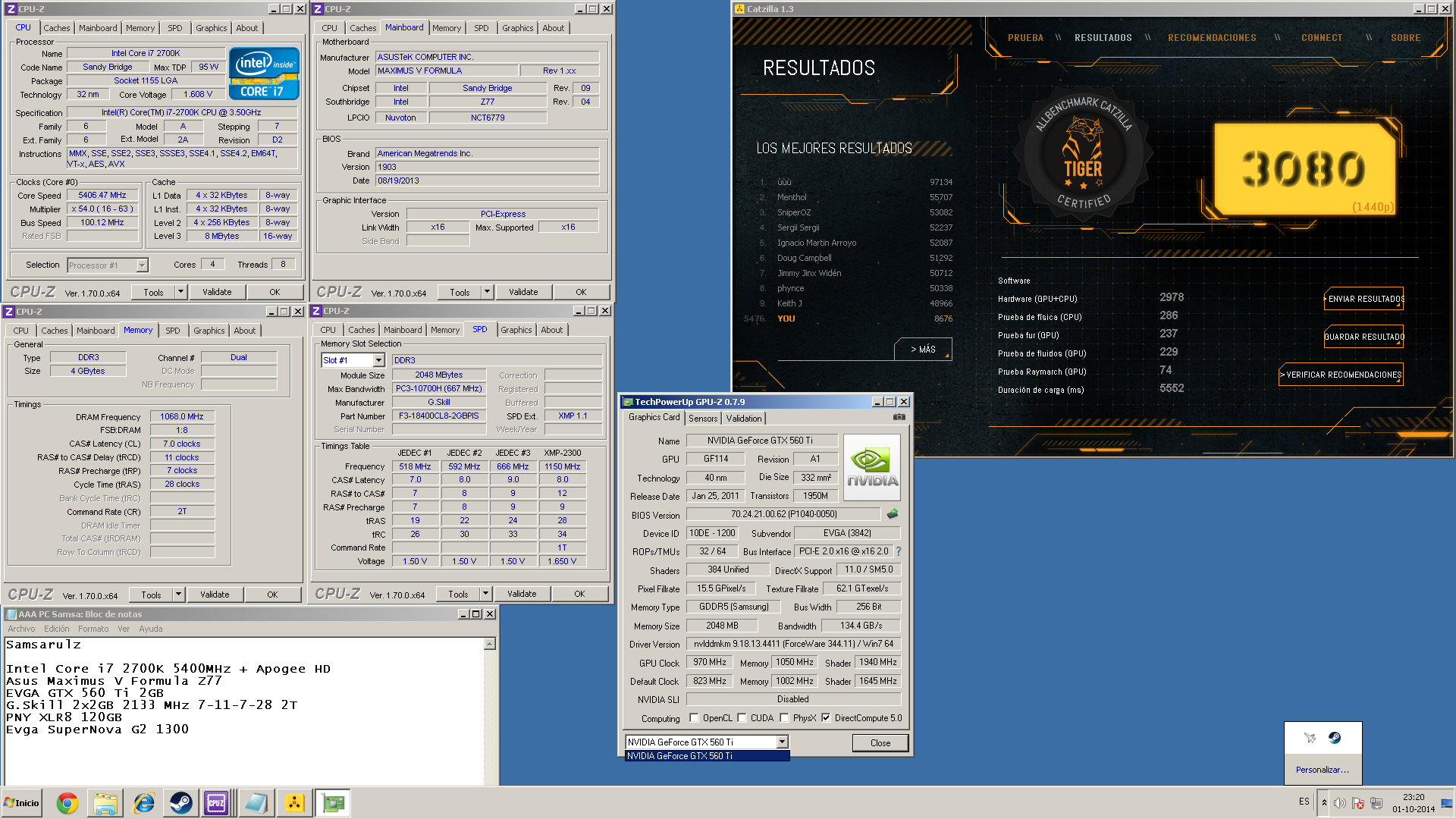Click Show Desktop button beside clock
This screenshot has width=1456, height=819.
click(1448, 803)
